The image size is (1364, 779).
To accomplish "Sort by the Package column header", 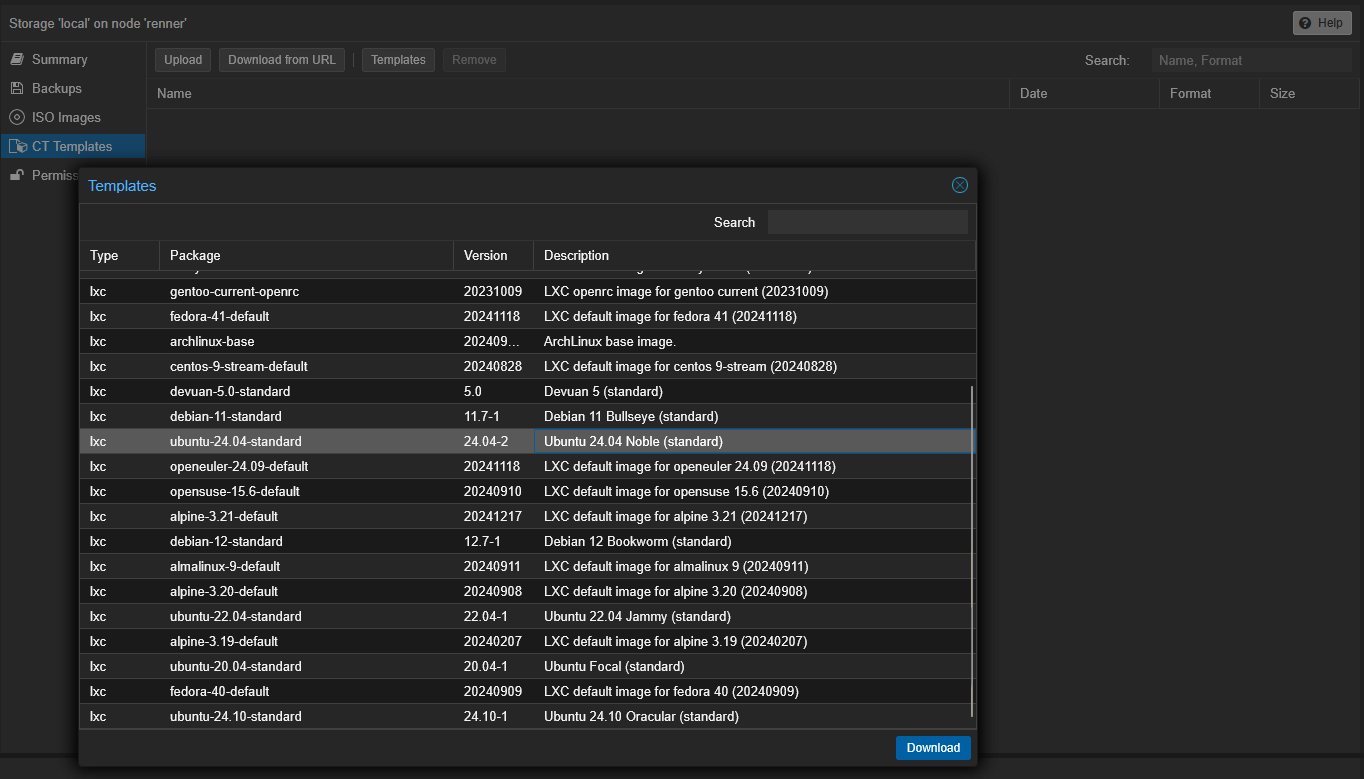I will [x=306, y=256].
